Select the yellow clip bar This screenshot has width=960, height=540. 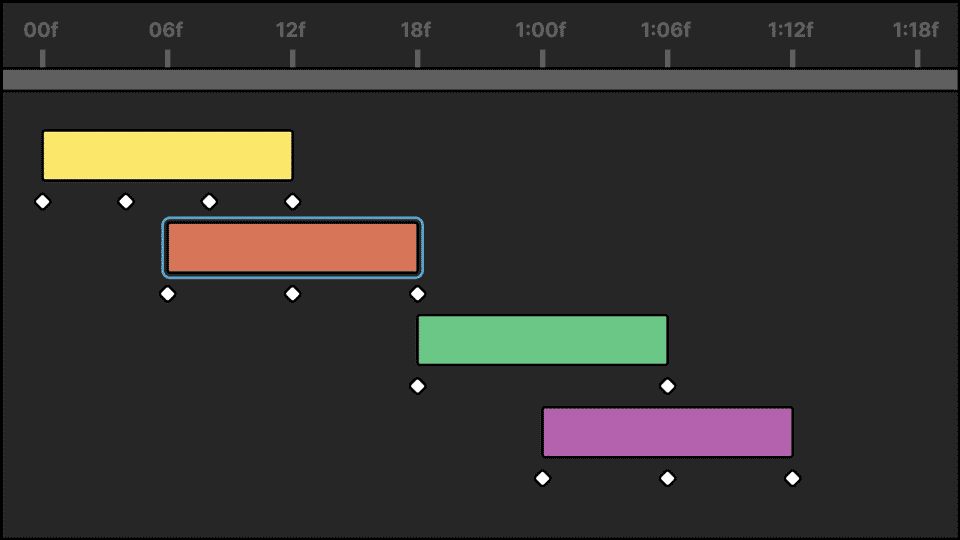pos(167,155)
